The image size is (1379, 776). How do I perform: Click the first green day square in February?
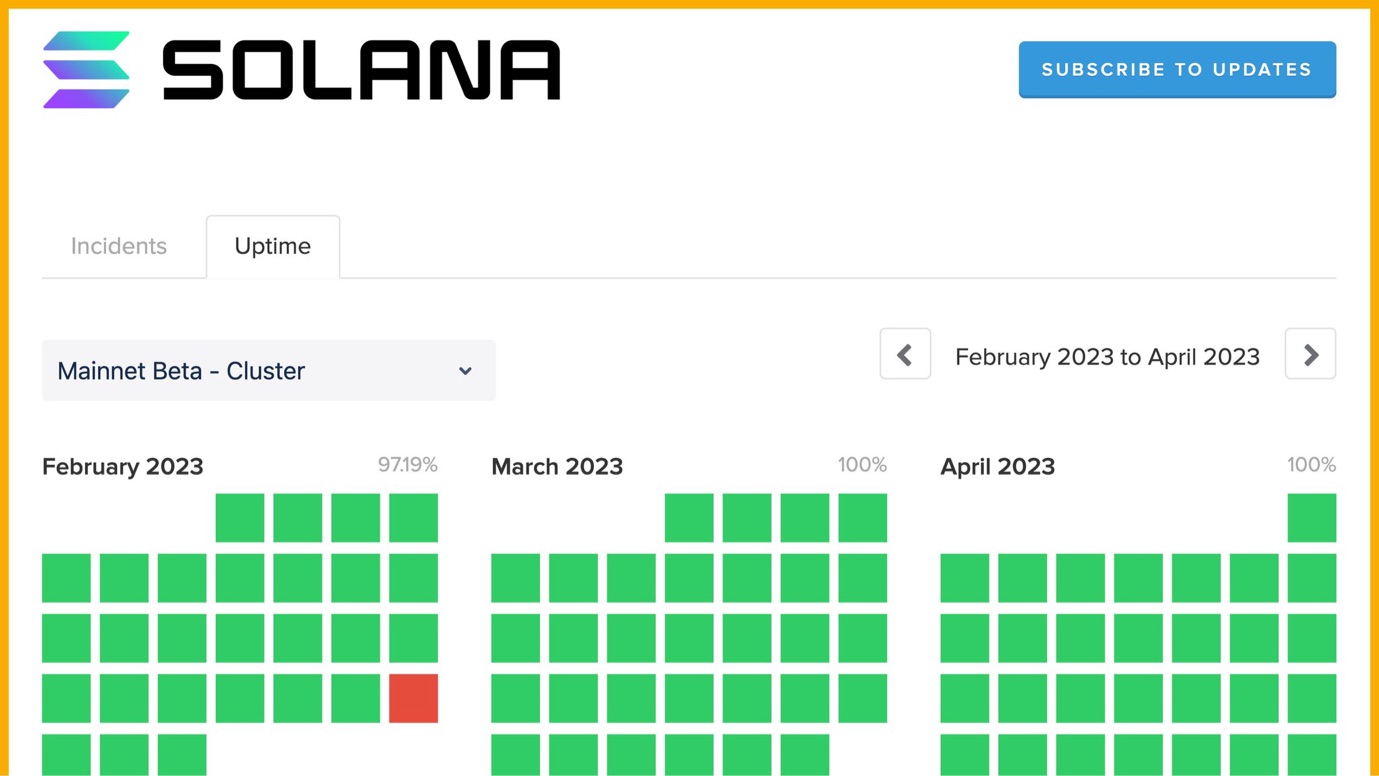click(x=240, y=518)
